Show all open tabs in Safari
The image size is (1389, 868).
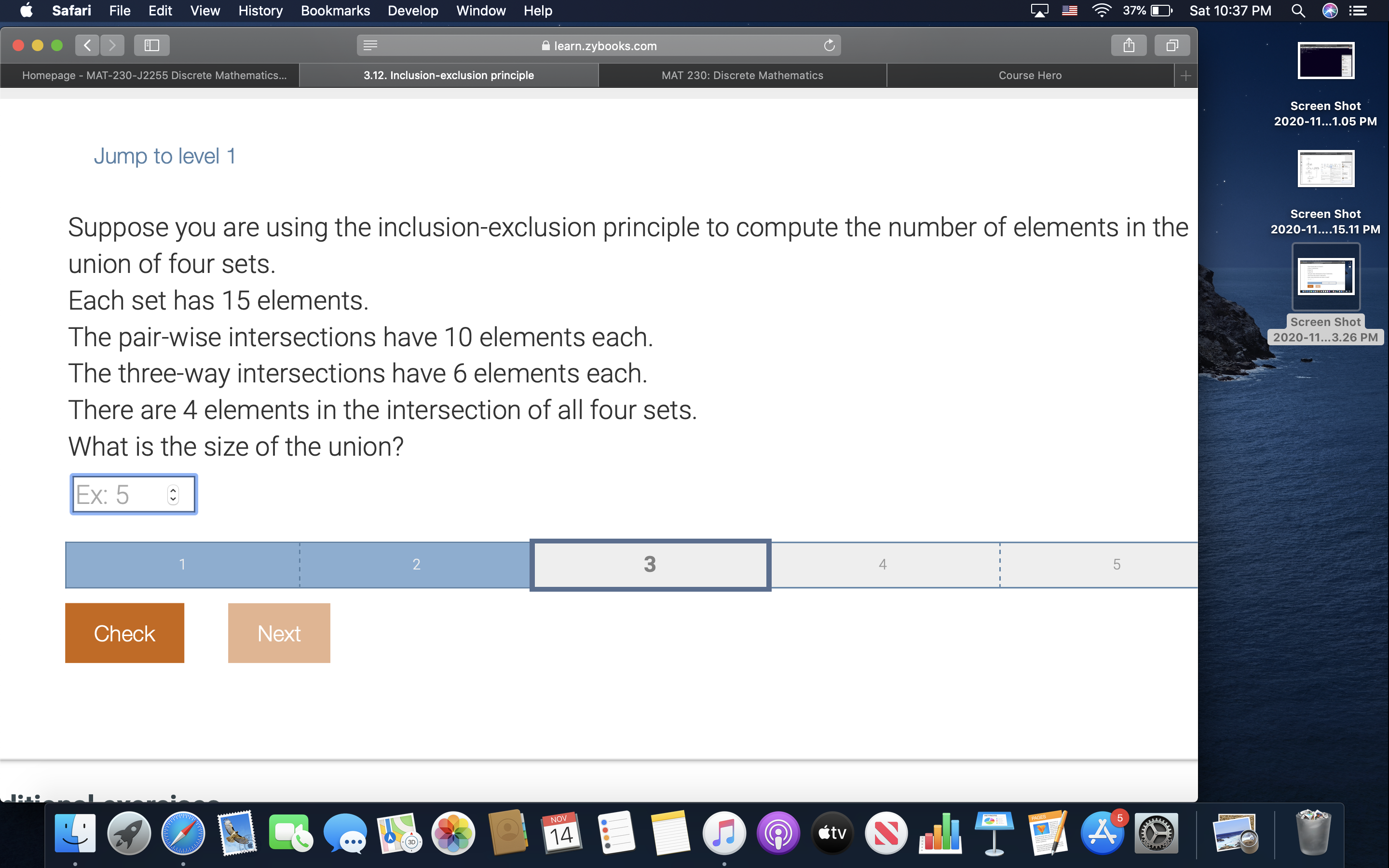pos(1171,45)
